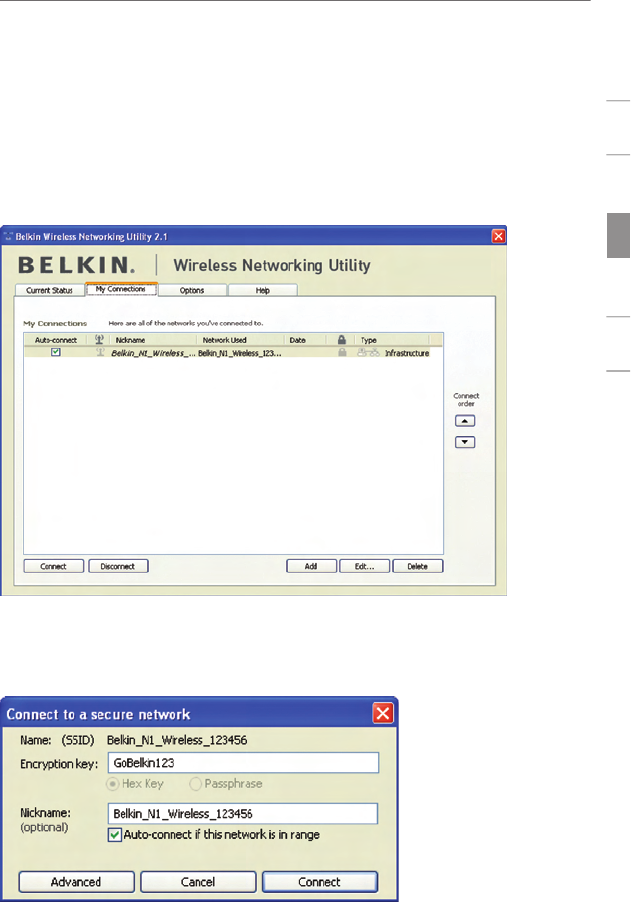The width and height of the screenshot is (631, 902).
Task: Open the Options tab
Action: pos(192,291)
